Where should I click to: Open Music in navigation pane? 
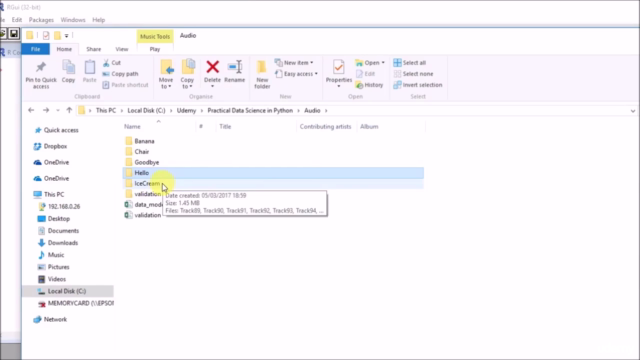coord(56,255)
